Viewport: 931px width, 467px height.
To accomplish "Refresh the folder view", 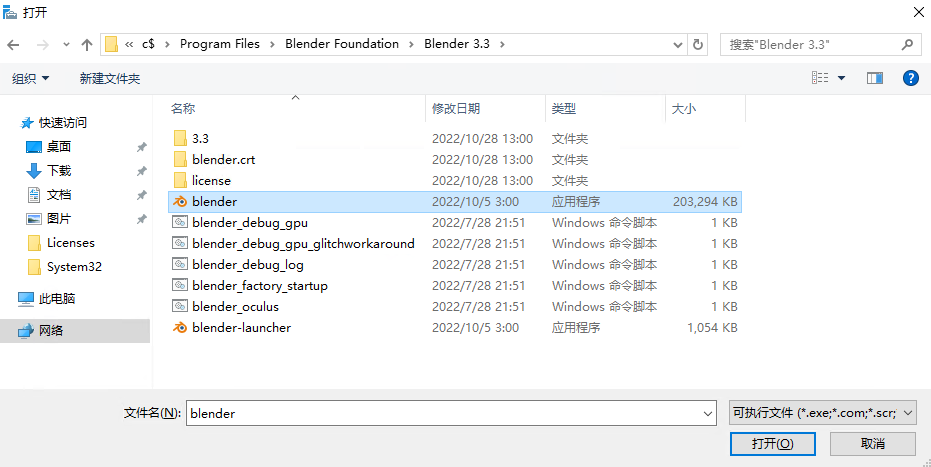I will 698,45.
